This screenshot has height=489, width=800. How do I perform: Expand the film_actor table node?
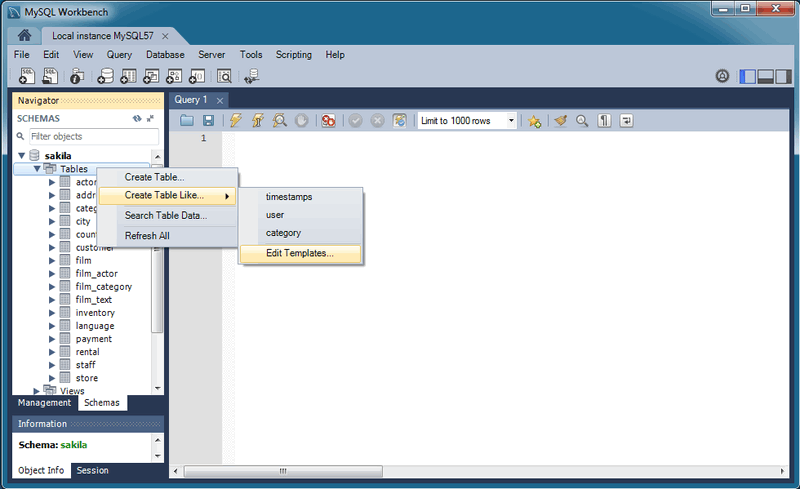pyautogui.click(x=52, y=274)
